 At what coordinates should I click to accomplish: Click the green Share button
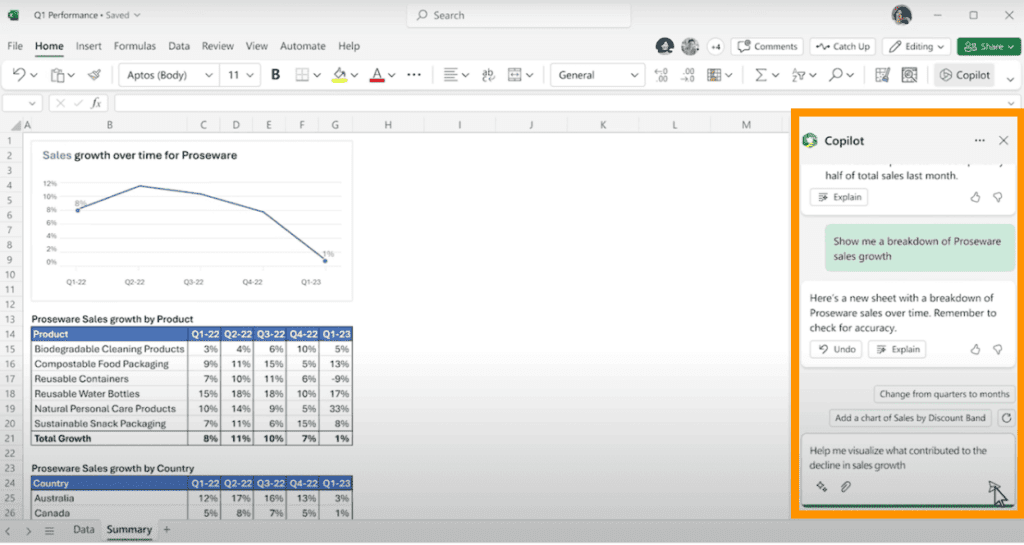[988, 46]
